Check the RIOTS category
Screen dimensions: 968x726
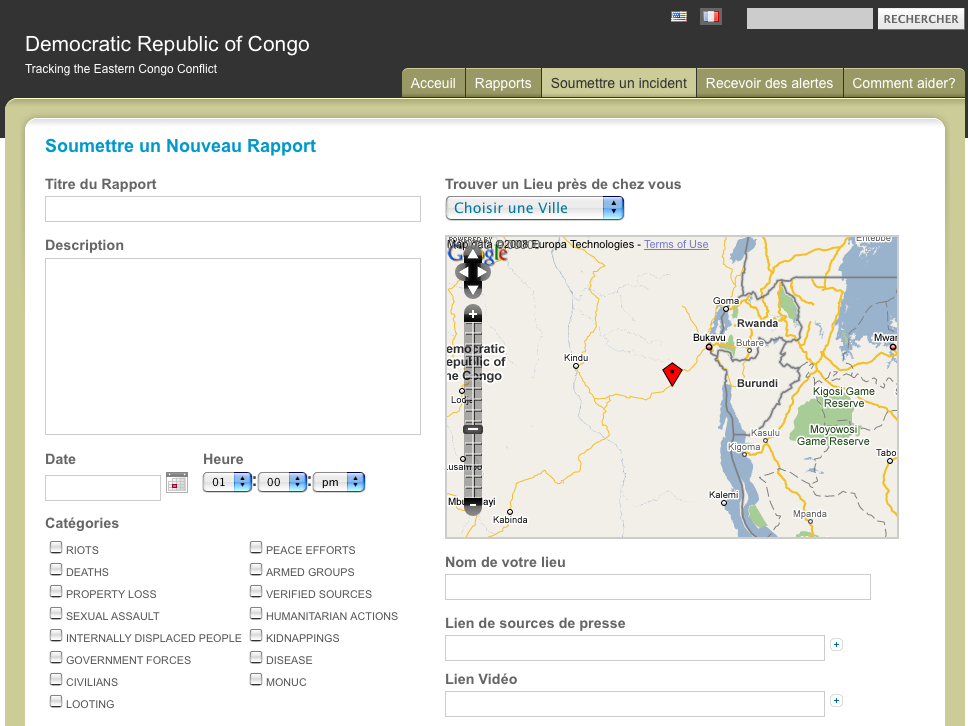pyautogui.click(x=57, y=548)
